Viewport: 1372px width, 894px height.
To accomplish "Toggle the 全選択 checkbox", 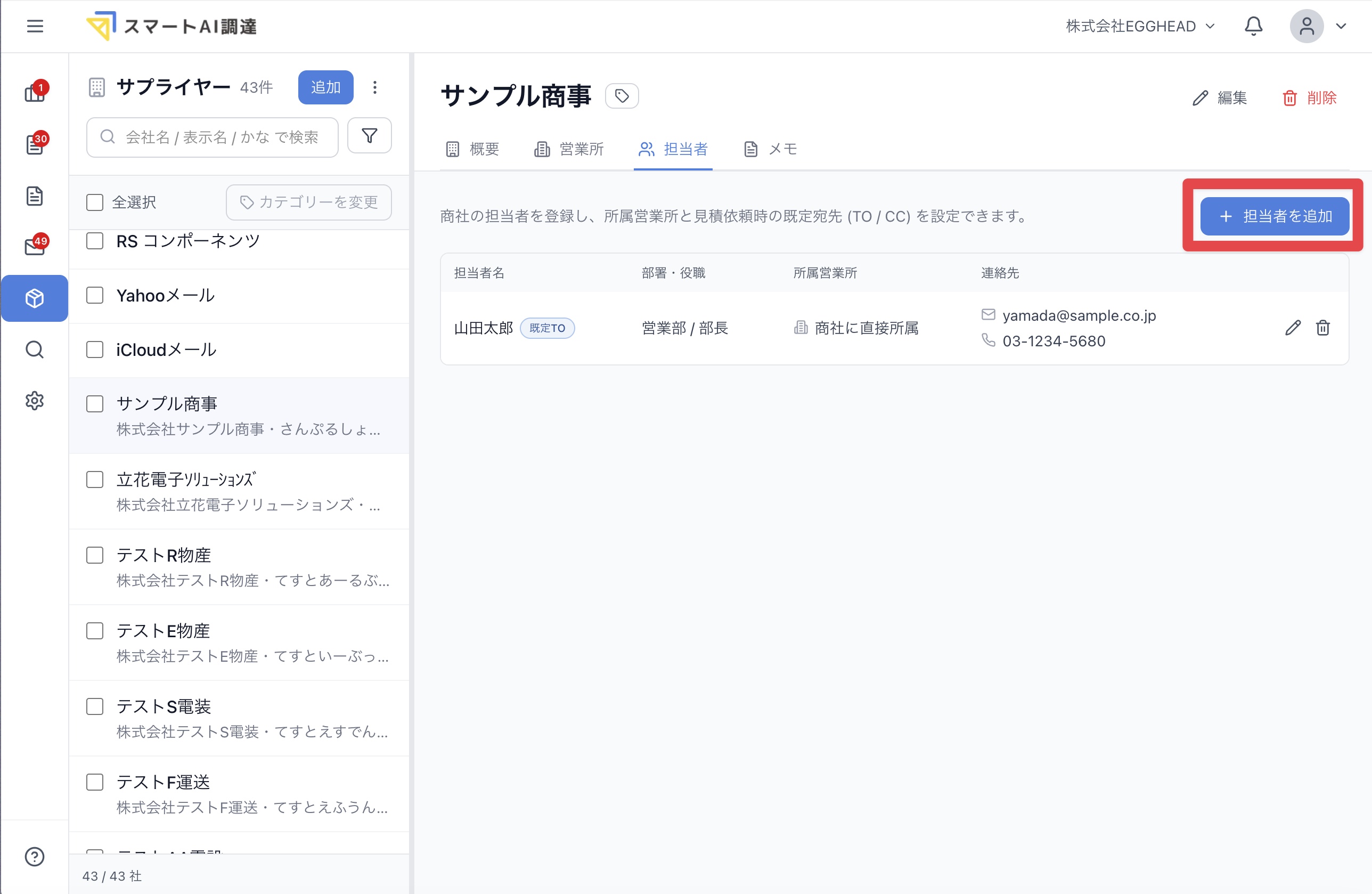I will 95,202.
